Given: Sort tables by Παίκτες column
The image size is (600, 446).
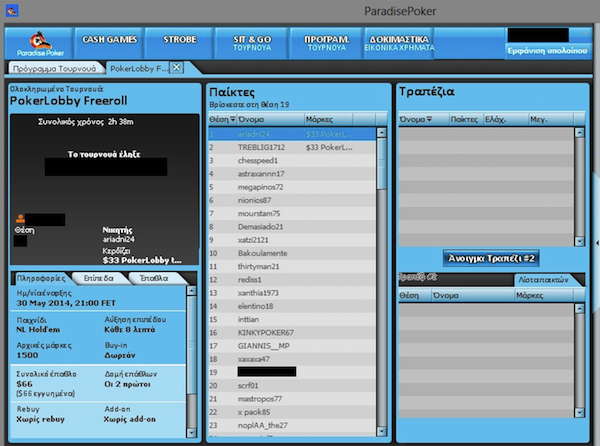Looking at the screenshot, I should [x=466, y=119].
